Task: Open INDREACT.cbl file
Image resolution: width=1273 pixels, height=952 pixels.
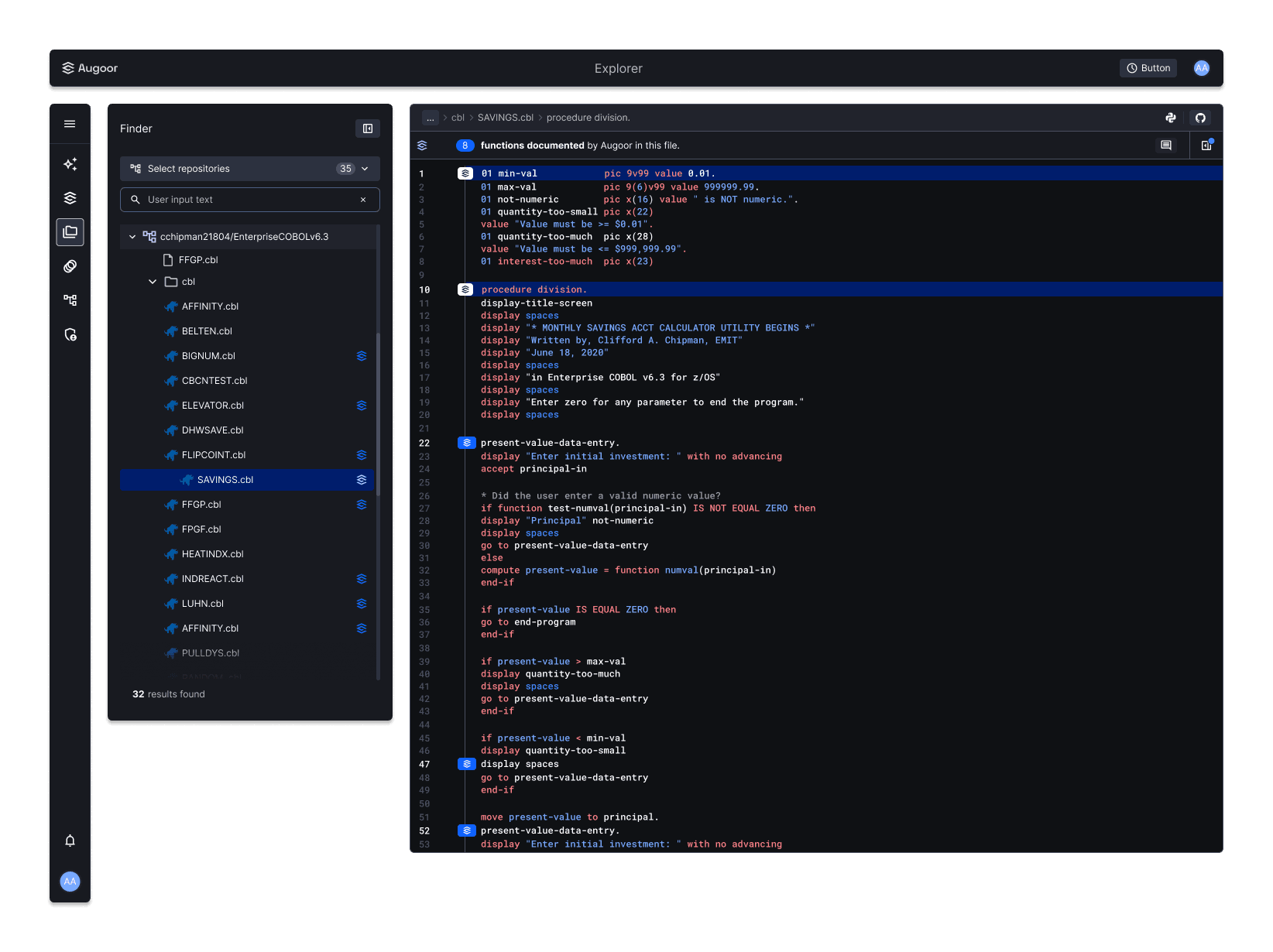Action: [212, 579]
